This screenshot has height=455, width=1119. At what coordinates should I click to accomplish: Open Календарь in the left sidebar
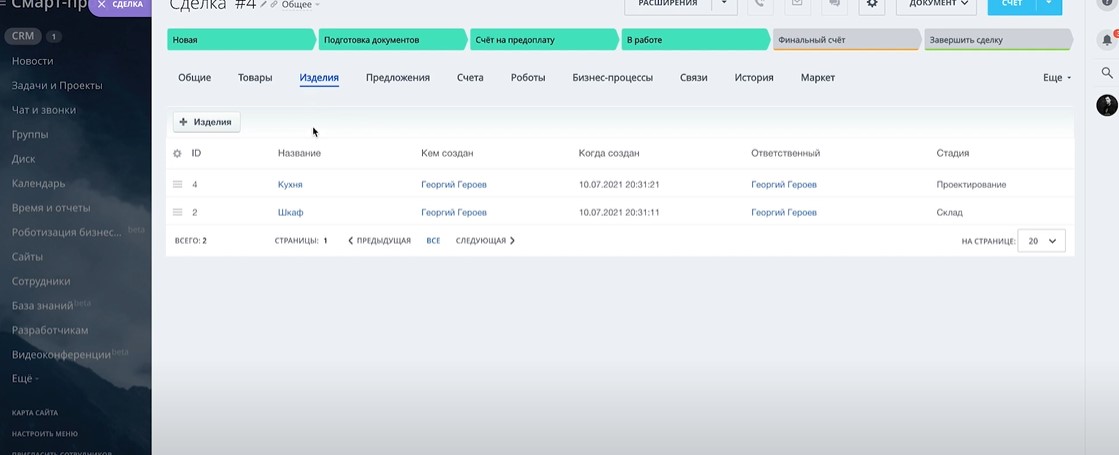[39, 183]
